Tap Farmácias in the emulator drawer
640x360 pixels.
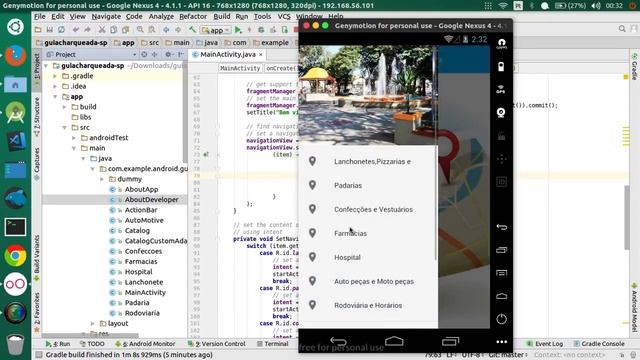click(x=368, y=233)
